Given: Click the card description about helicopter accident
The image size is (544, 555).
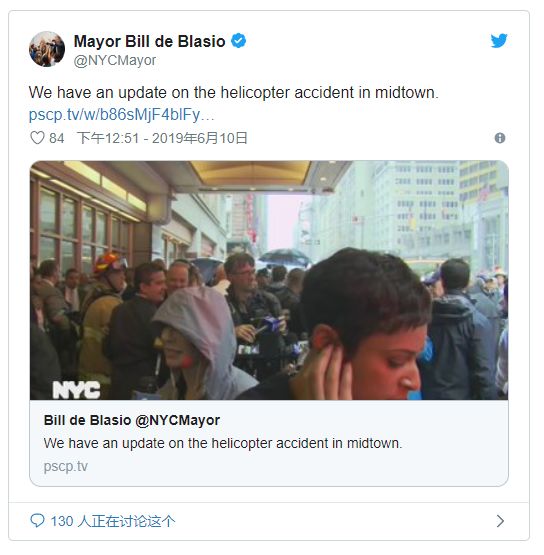Looking at the screenshot, I should [x=223, y=443].
